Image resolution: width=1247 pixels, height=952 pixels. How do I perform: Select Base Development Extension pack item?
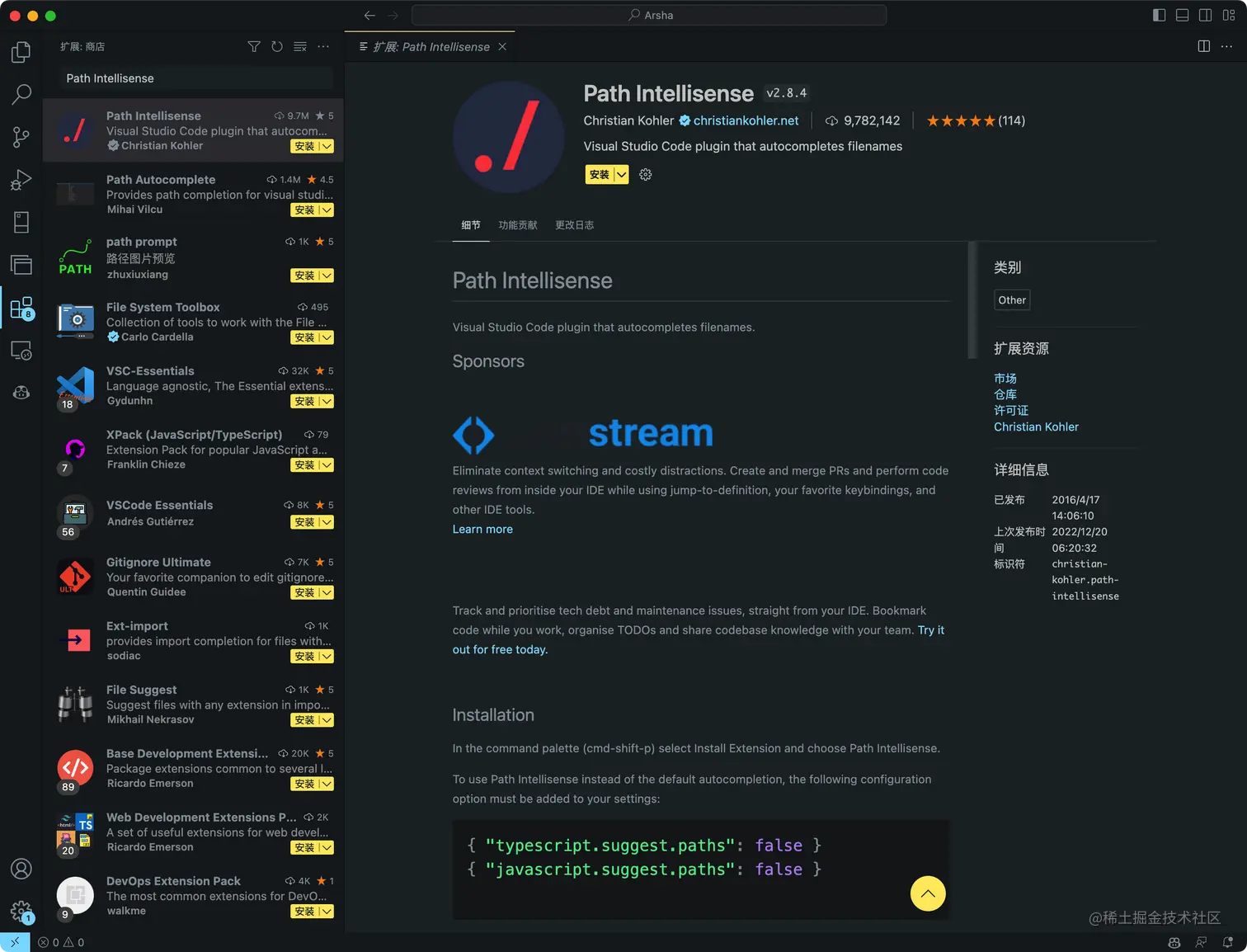click(193, 769)
